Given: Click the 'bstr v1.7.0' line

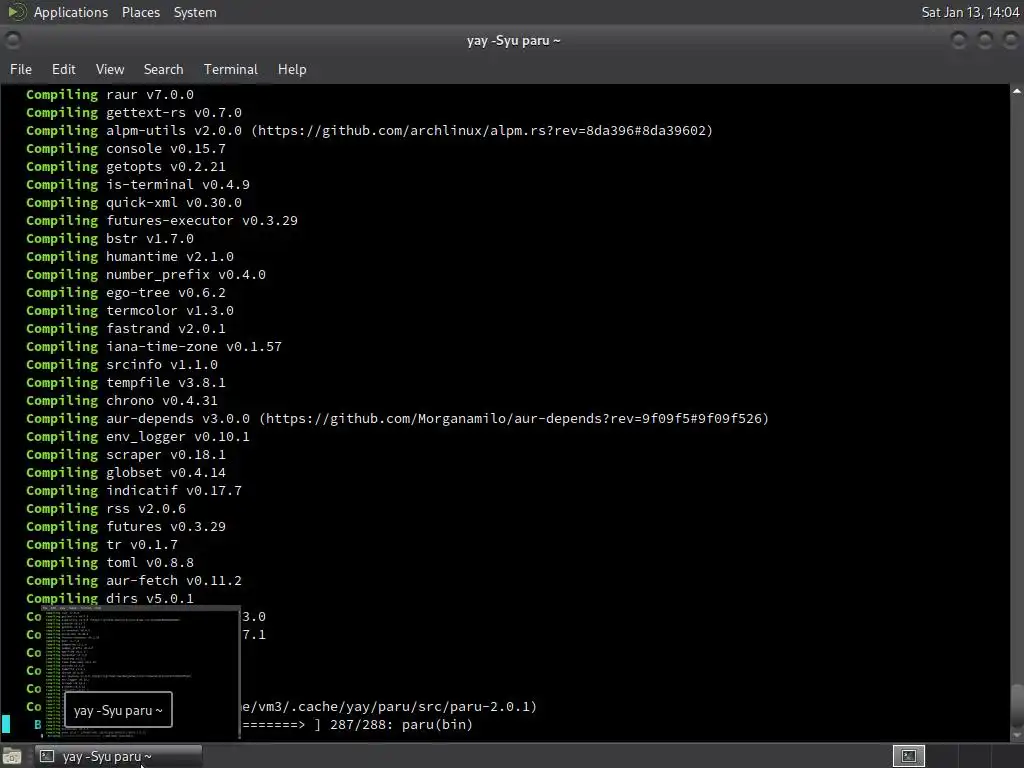Looking at the screenshot, I should click(x=110, y=238).
